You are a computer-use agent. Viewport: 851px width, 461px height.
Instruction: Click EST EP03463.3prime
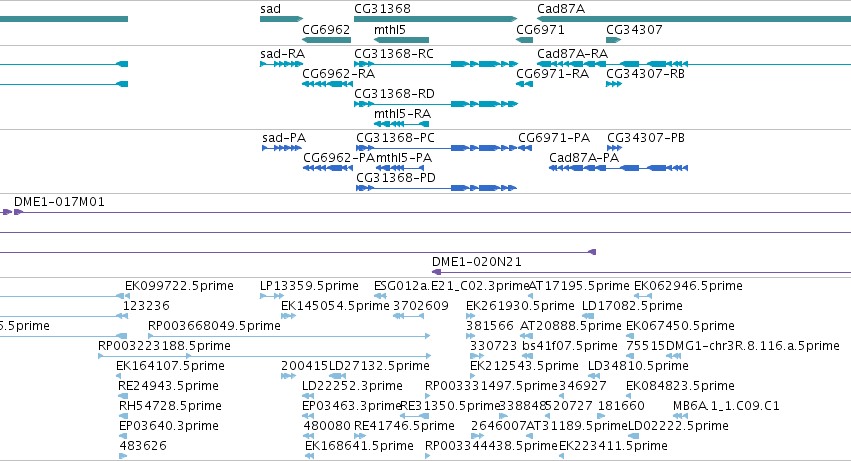tap(351, 406)
